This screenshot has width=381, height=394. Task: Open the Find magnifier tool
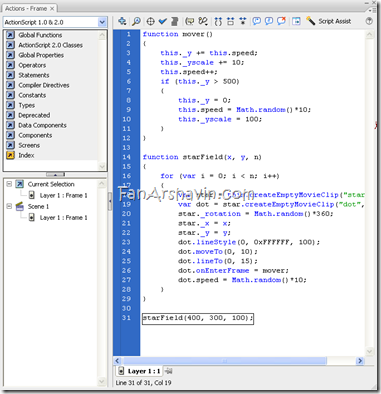click(x=136, y=21)
